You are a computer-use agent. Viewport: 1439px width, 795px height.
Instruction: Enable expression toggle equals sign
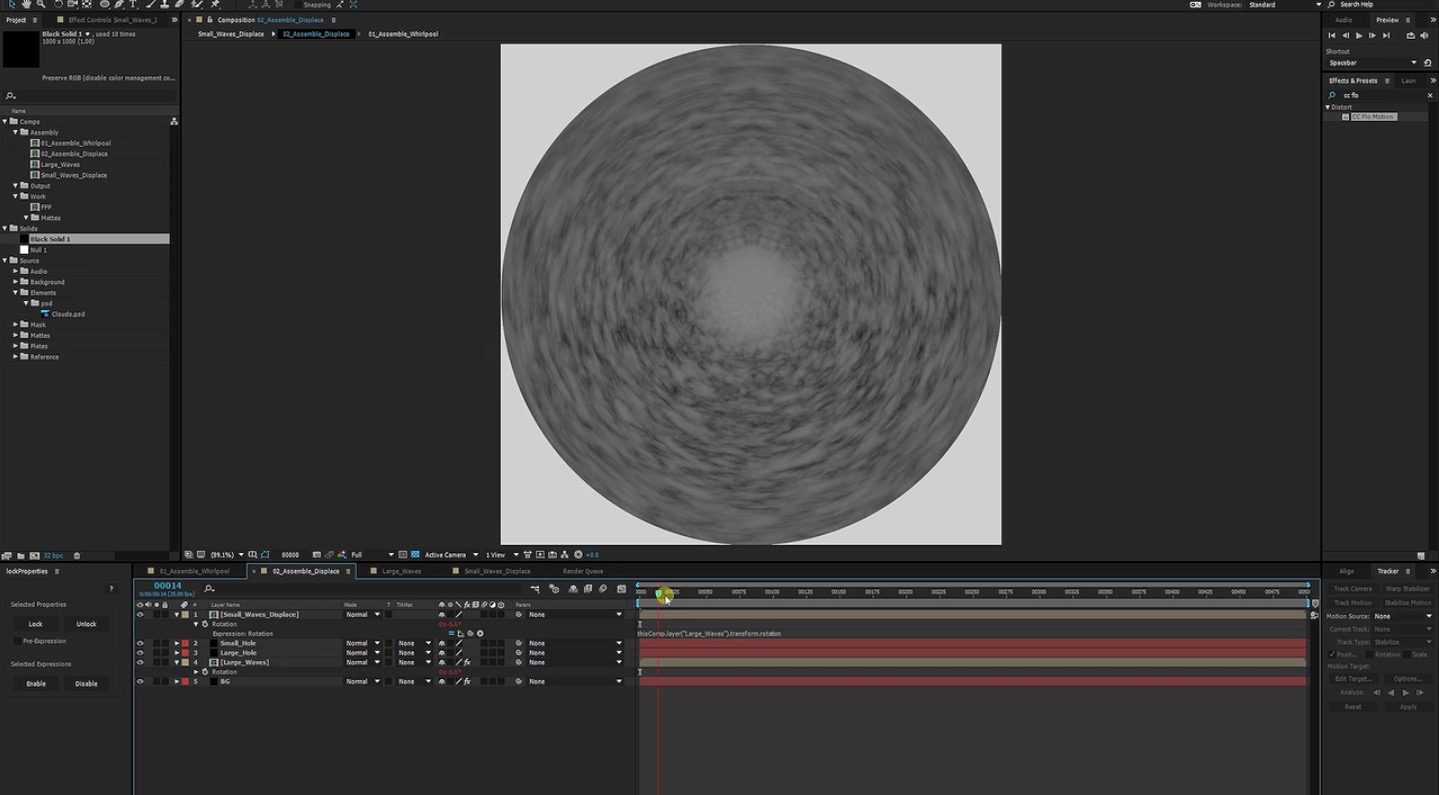451,633
